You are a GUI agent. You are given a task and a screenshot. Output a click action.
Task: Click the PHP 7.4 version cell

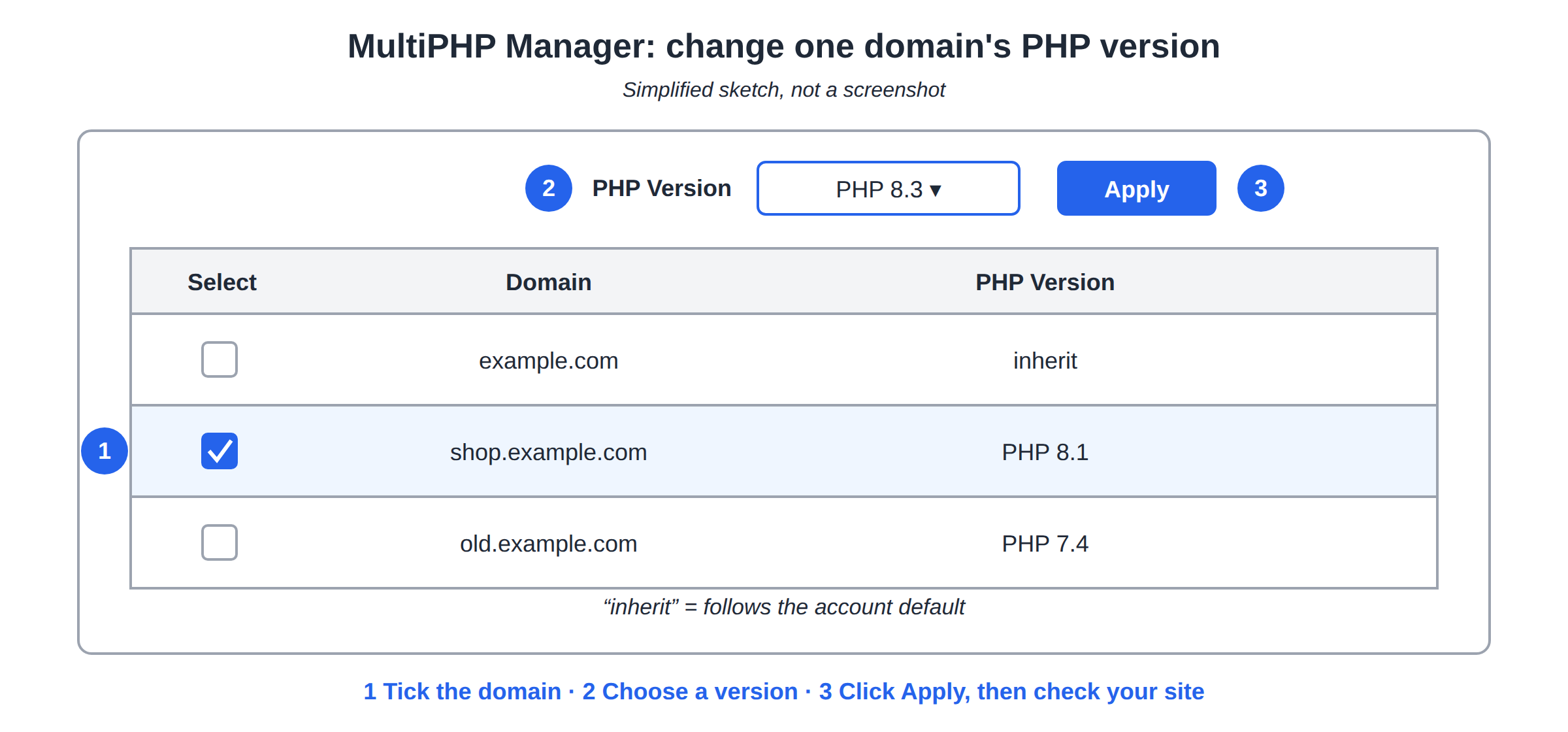click(1045, 544)
